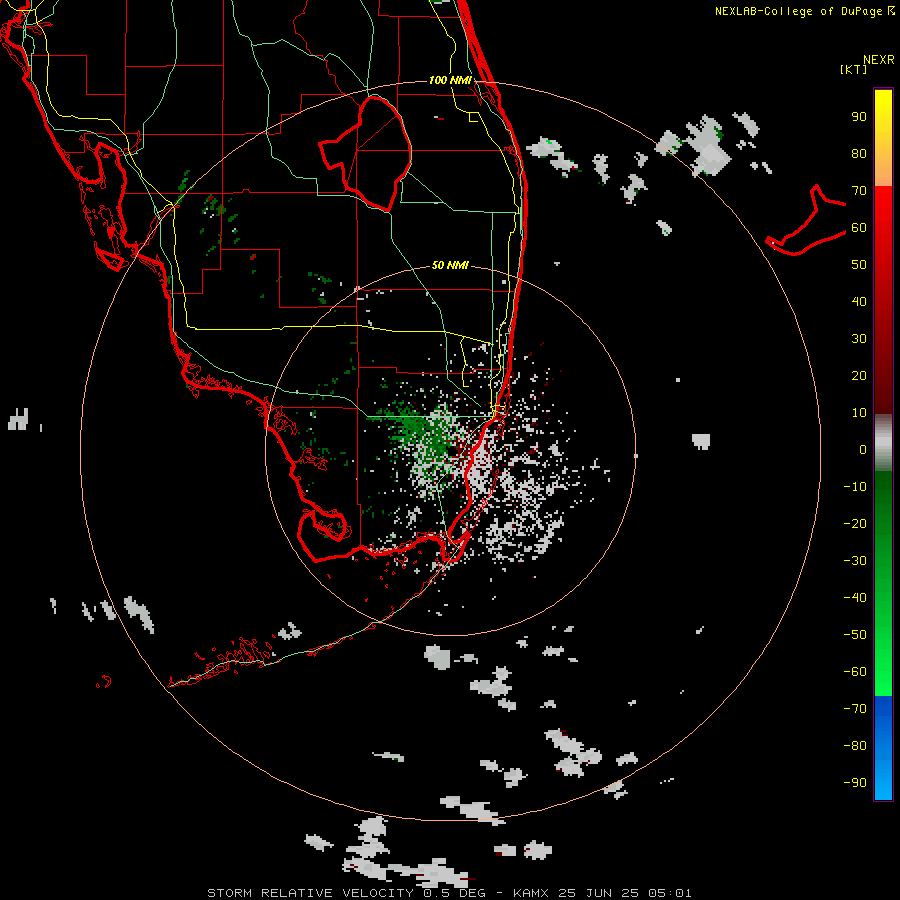Click the 05:01 timestamp text
Image resolution: width=900 pixels, height=900 pixels.
pos(669,893)
